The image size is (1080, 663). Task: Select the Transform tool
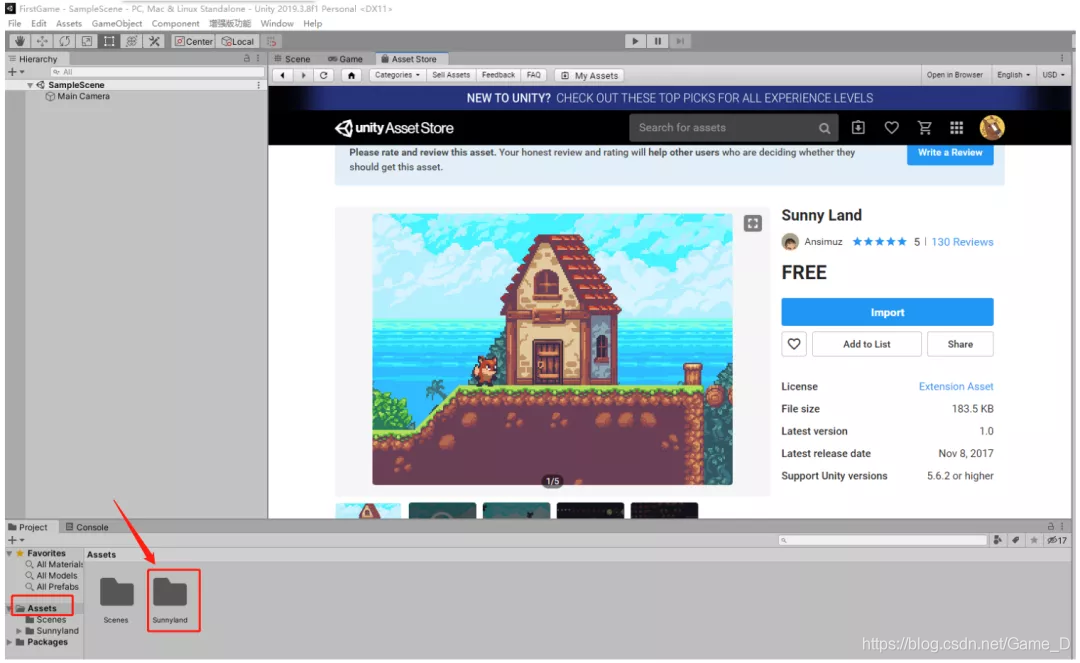tap(131, 41)
